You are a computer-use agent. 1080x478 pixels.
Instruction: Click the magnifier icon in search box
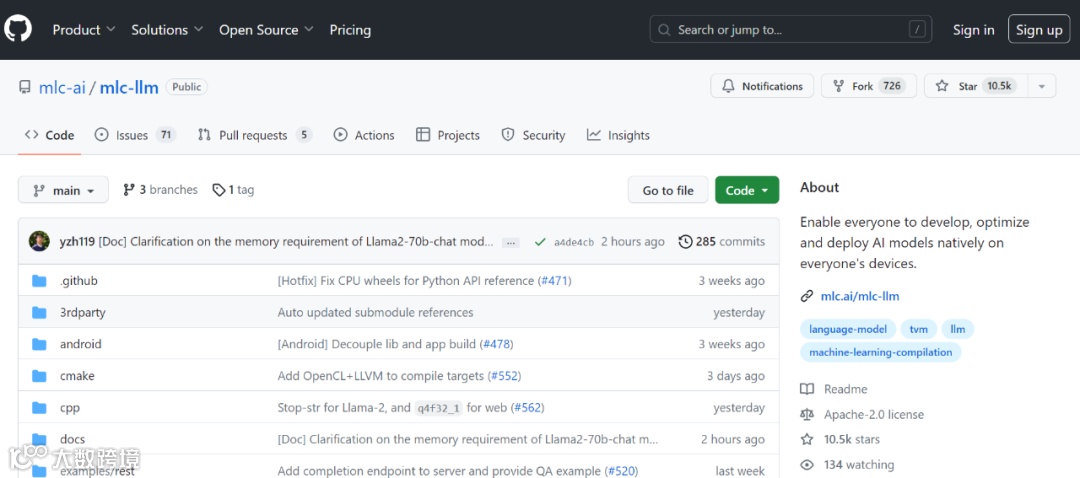[664, 30]
